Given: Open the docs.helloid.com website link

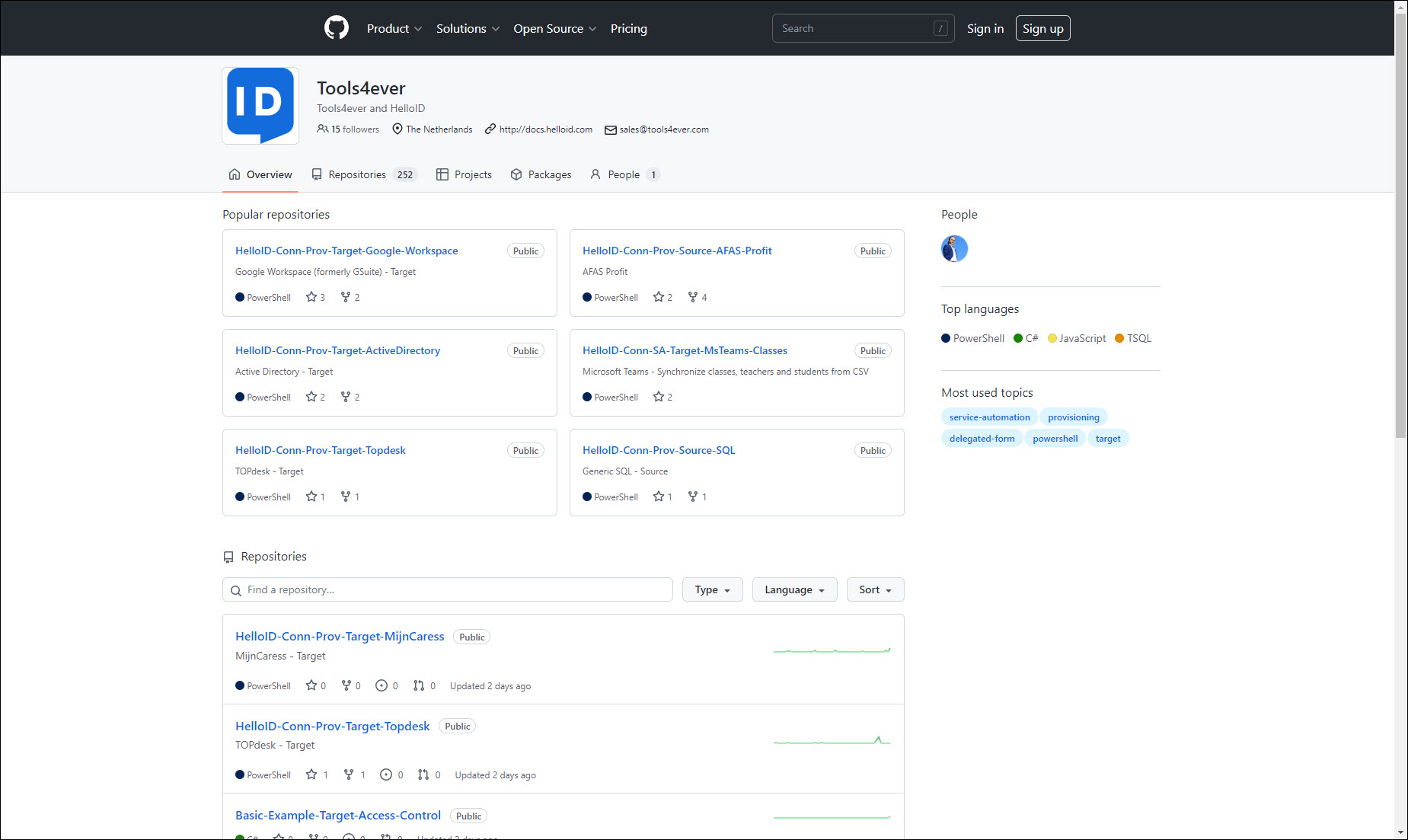Looking at the screenshot, I should 545,129.
